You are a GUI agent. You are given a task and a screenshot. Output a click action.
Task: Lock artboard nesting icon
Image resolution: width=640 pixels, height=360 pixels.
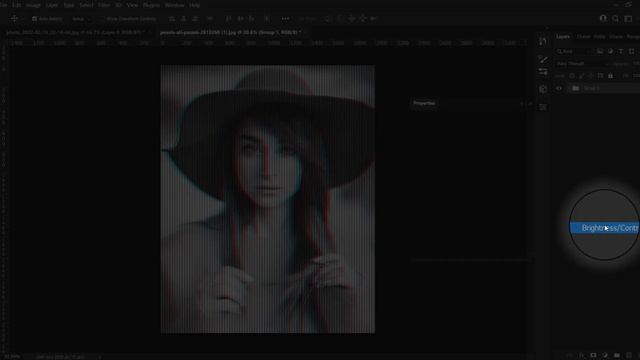tap(600, 76)
